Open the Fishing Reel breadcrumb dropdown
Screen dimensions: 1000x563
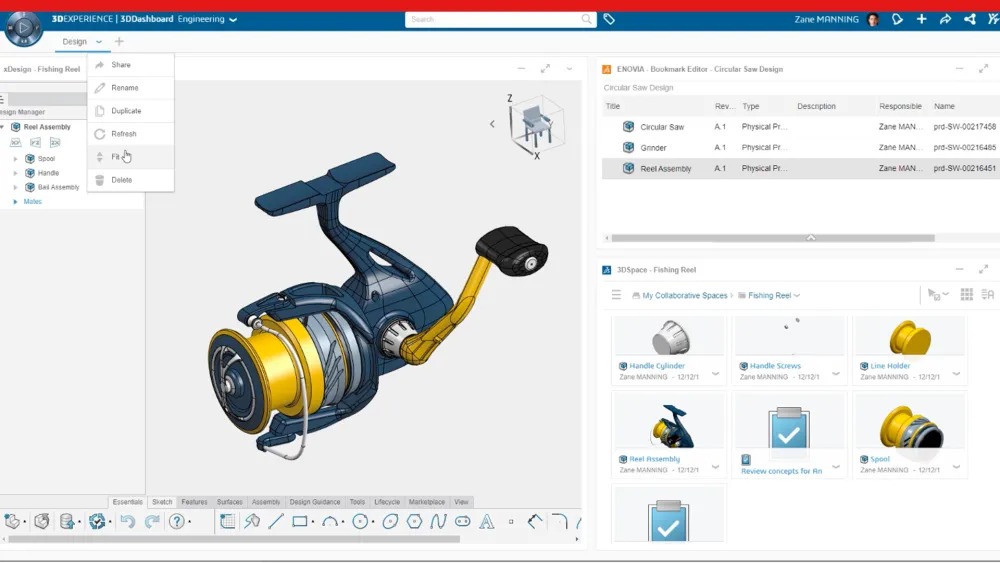coord(797,296)
